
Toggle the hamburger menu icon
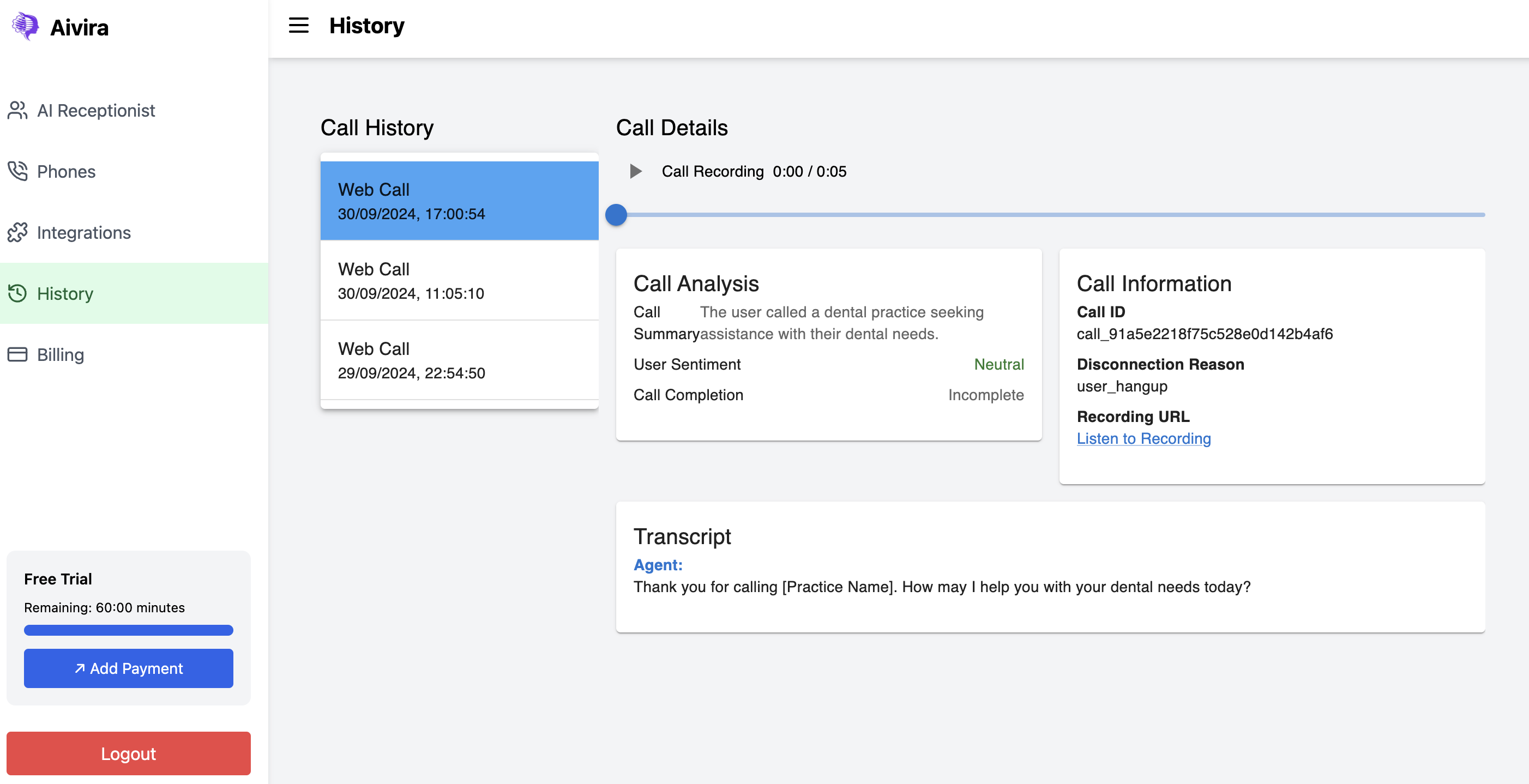pyautogui.click(x=299, y=26)
